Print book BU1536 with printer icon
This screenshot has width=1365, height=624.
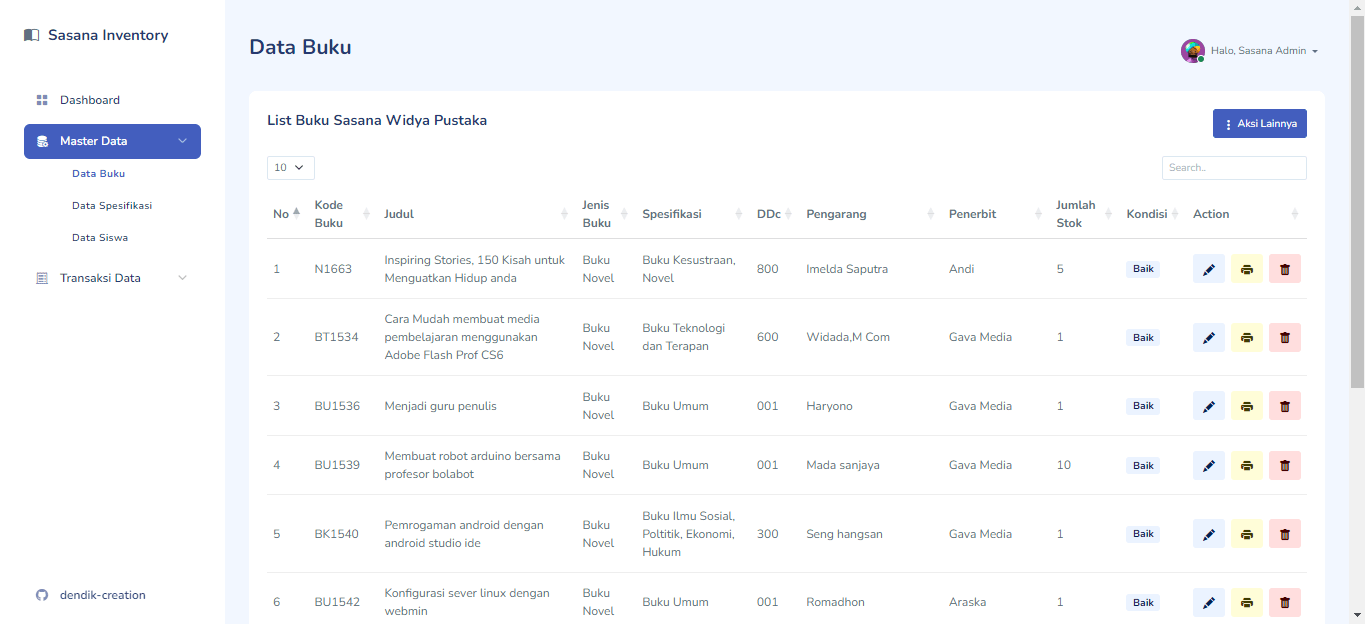click(x=1247, y=406)
